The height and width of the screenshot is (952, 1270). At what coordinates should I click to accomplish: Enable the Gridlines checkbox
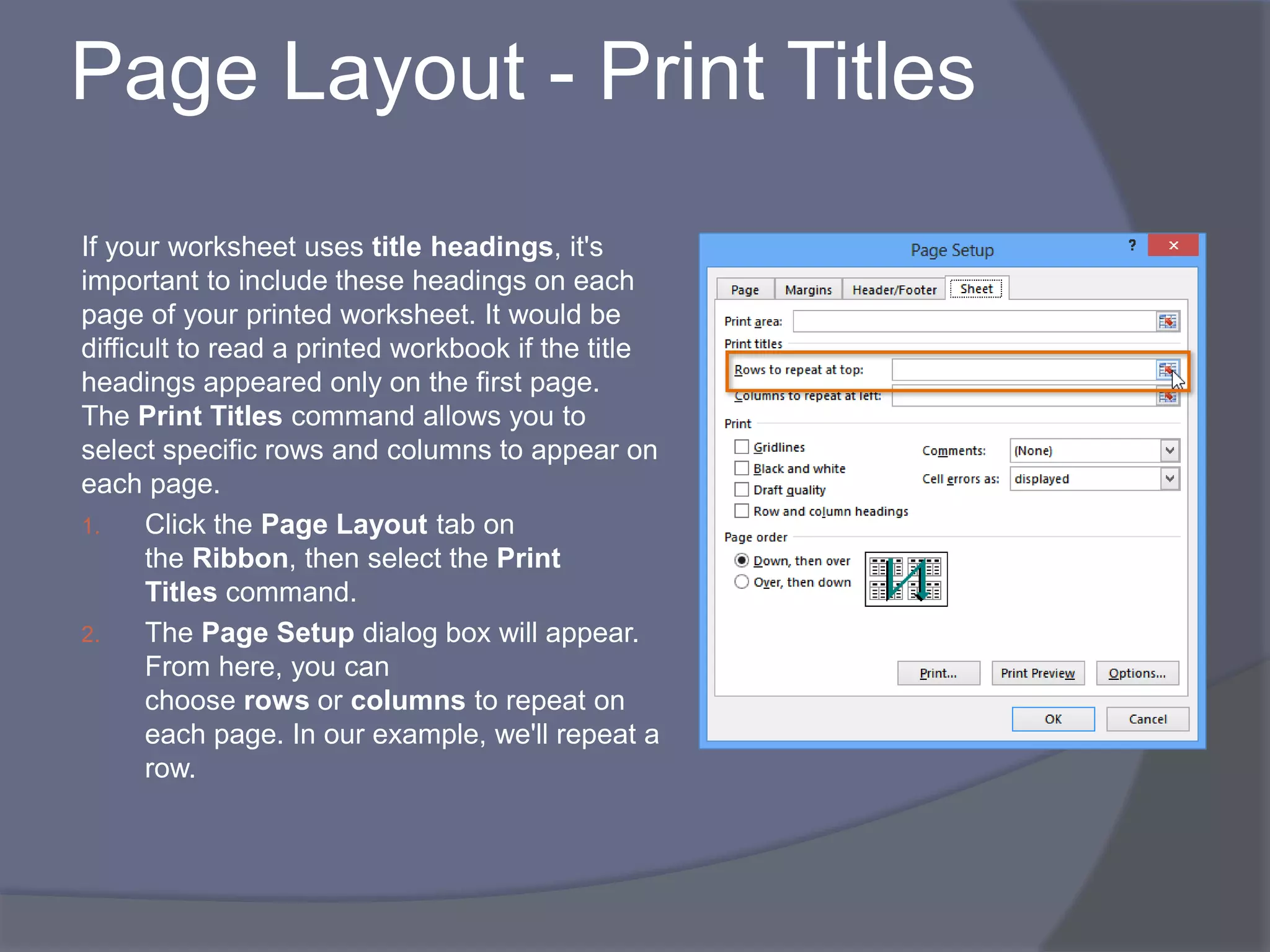(742, 447)
